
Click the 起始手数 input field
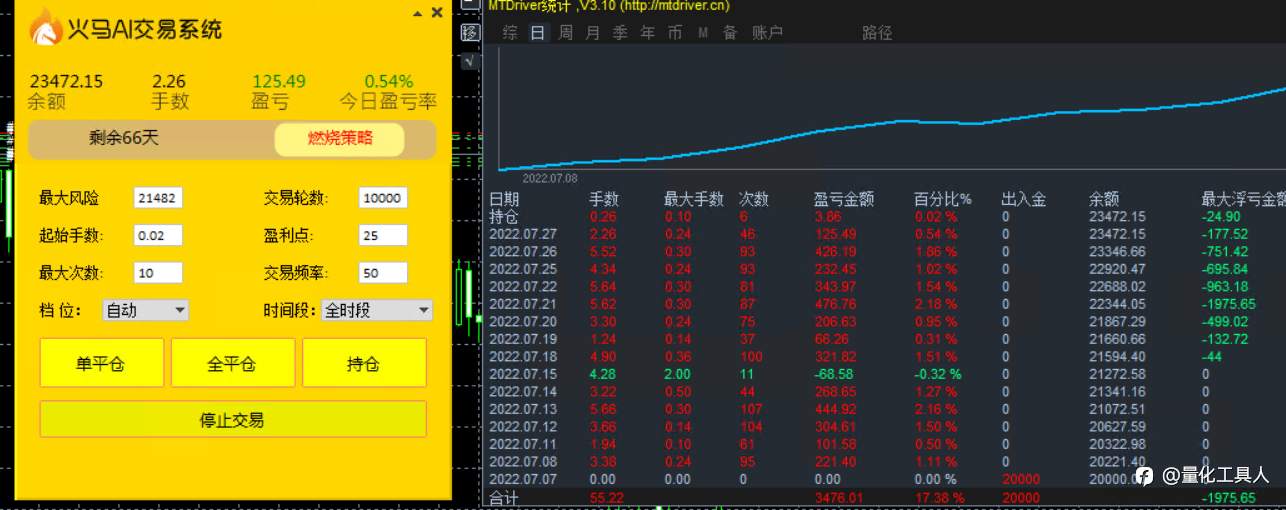pyautogui.click(x=158, y=235)
